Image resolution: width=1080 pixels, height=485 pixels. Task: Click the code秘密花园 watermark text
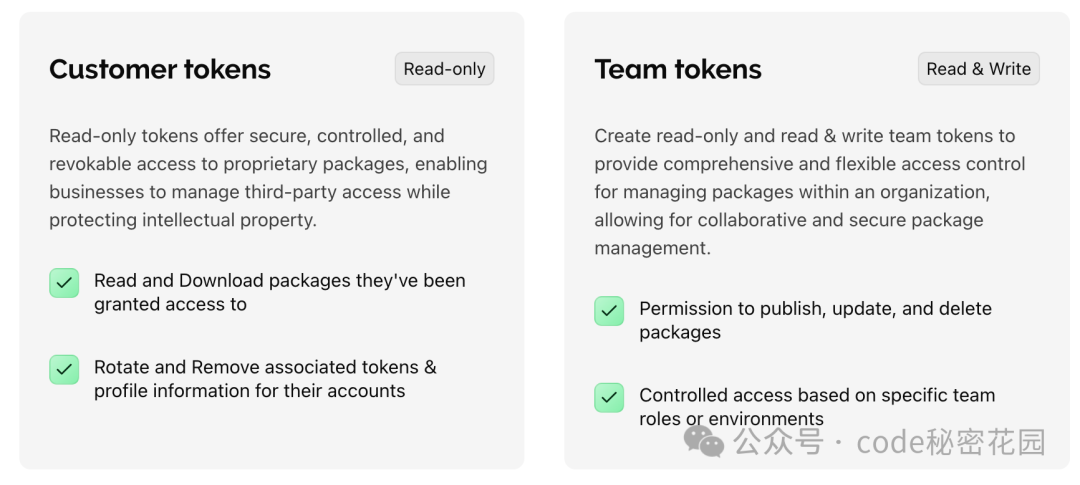coord(951,442)
